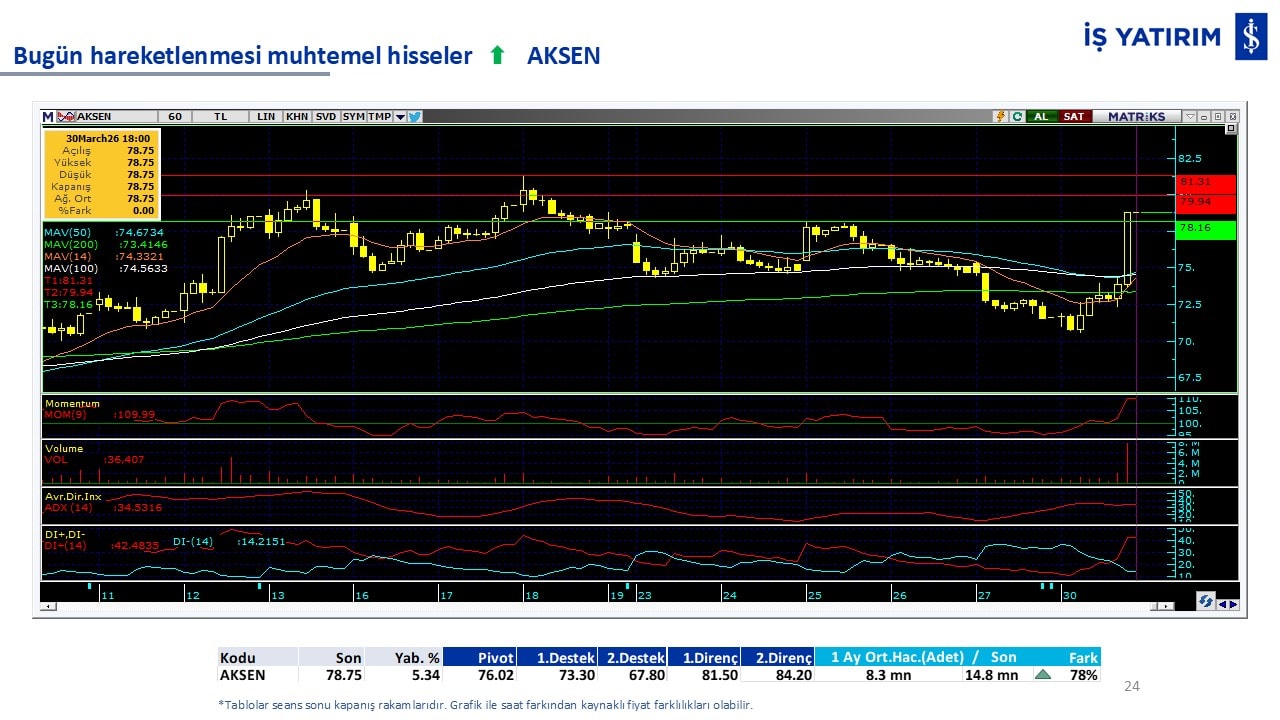Toggle the KHN option in toolbar

pyautogui.click(x=297, y=117)
